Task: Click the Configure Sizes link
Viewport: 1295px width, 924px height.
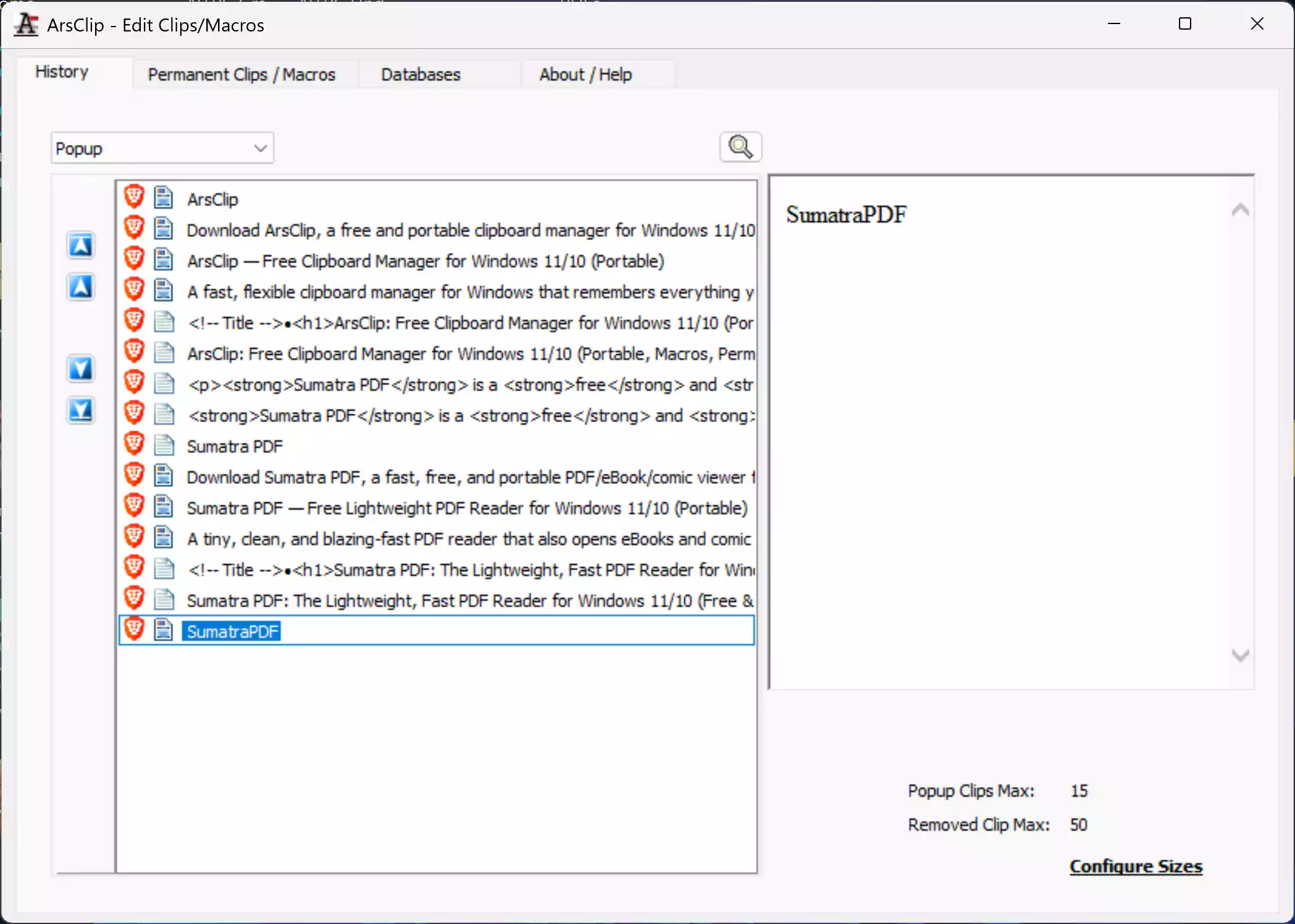Action: point(1135,866)
